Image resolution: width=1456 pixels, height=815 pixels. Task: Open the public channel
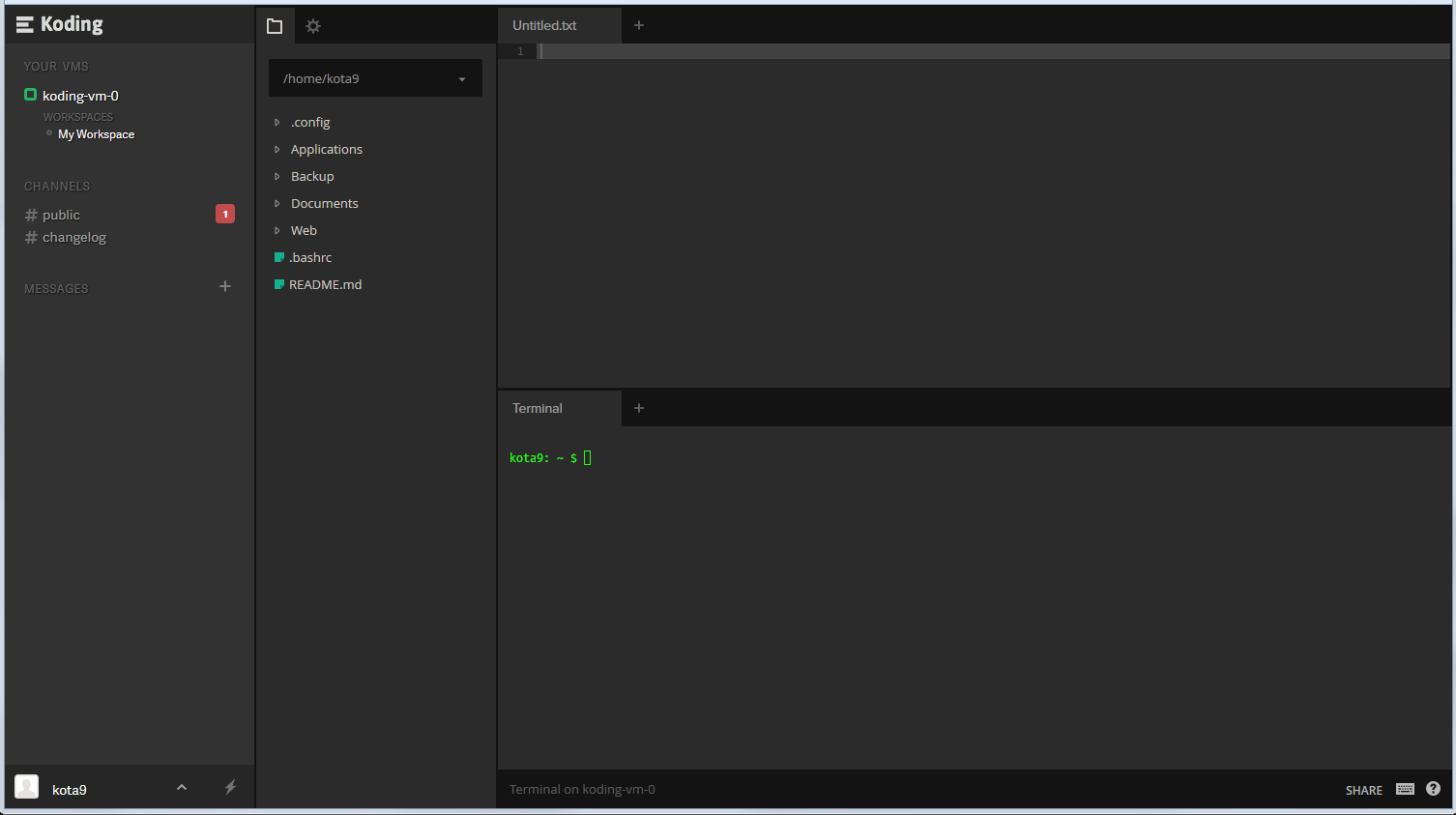tap(61, 215)
